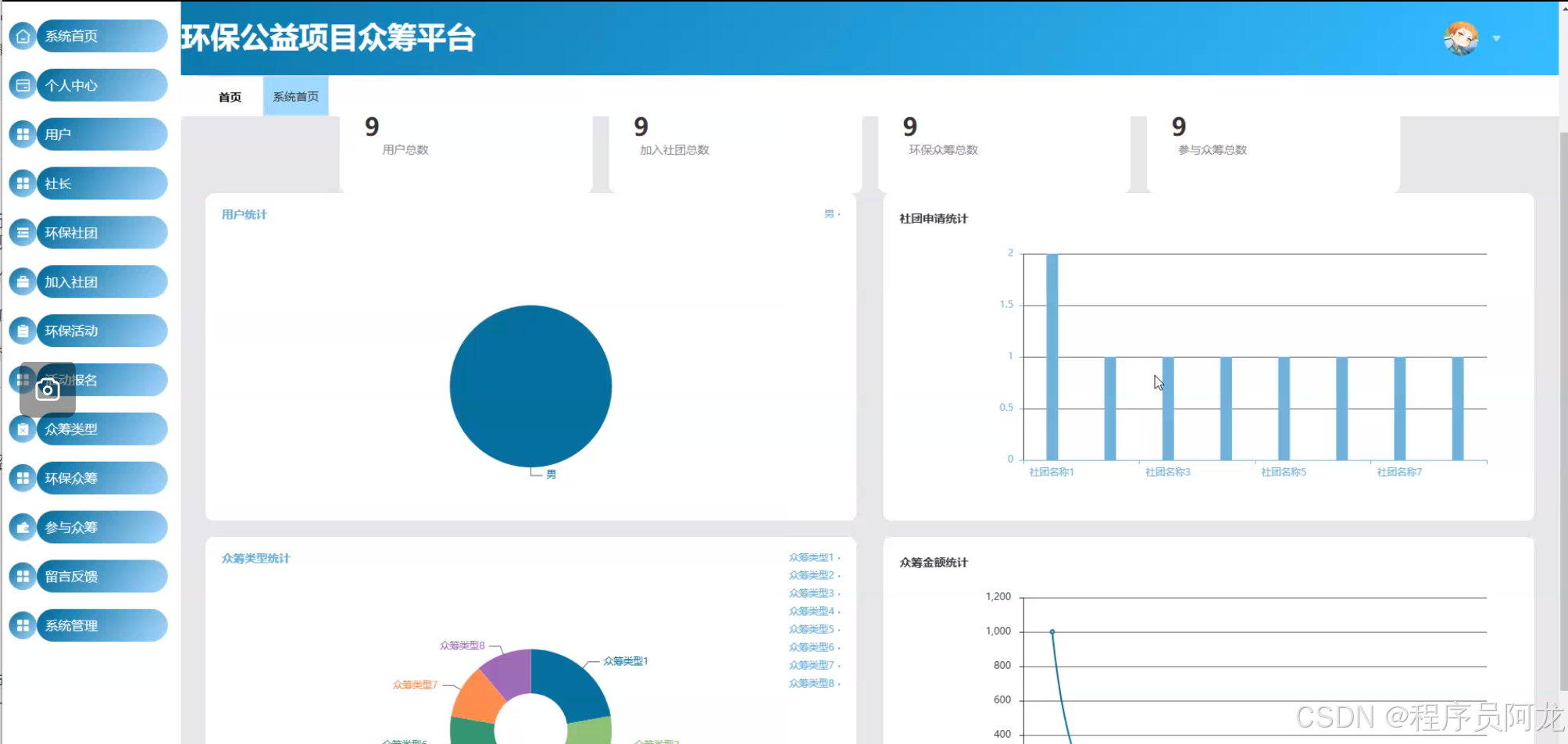Click the grid icon beside 用户
Screen dimensions: 1568x744
[x=23, y=134]
